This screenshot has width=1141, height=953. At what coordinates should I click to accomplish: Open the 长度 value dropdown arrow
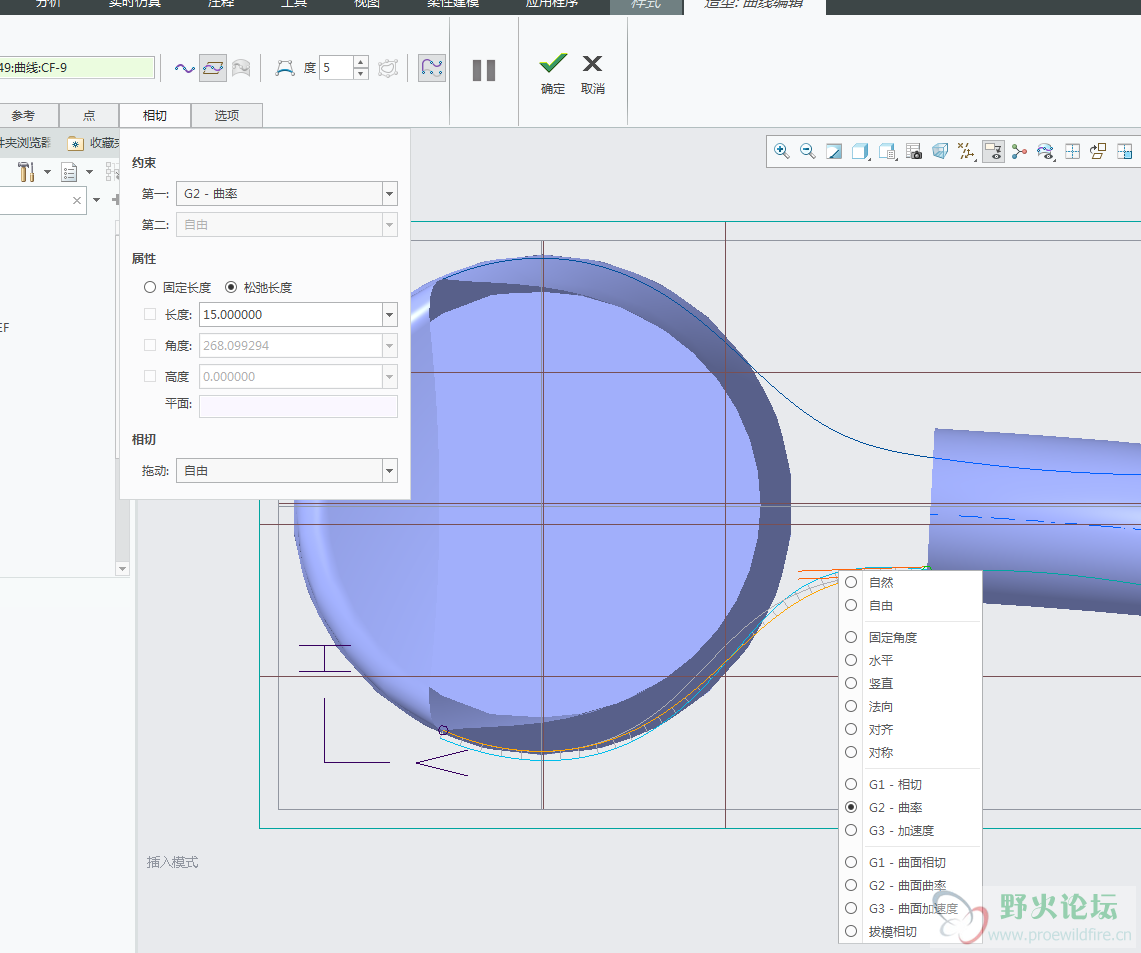coord(389,315)
